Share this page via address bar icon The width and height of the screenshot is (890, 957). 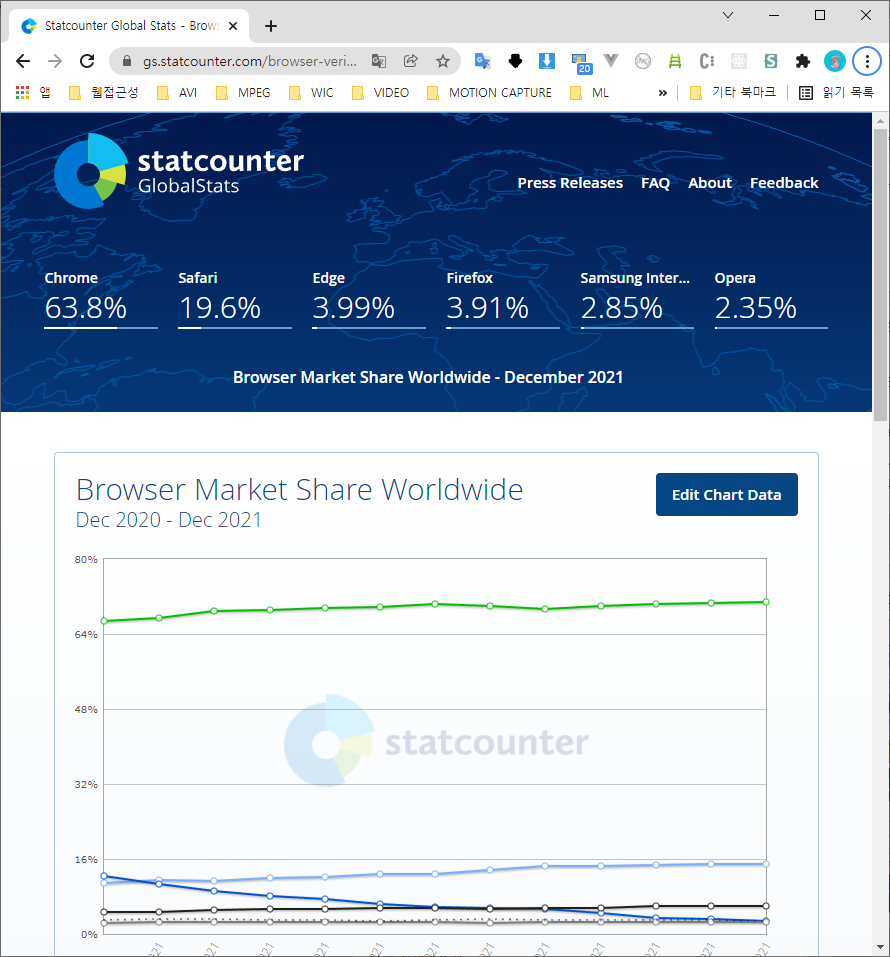[x=411, y=61]
